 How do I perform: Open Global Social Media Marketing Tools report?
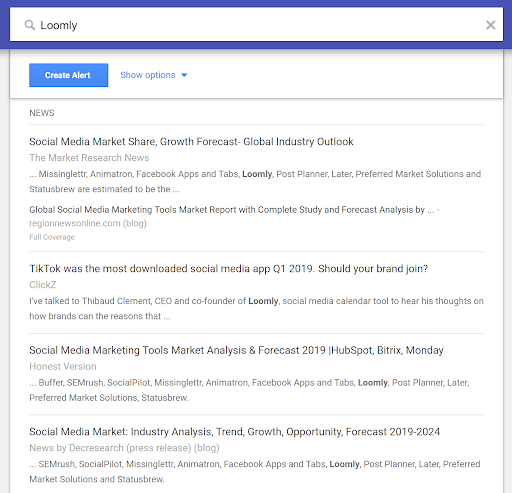pos(232,210)
